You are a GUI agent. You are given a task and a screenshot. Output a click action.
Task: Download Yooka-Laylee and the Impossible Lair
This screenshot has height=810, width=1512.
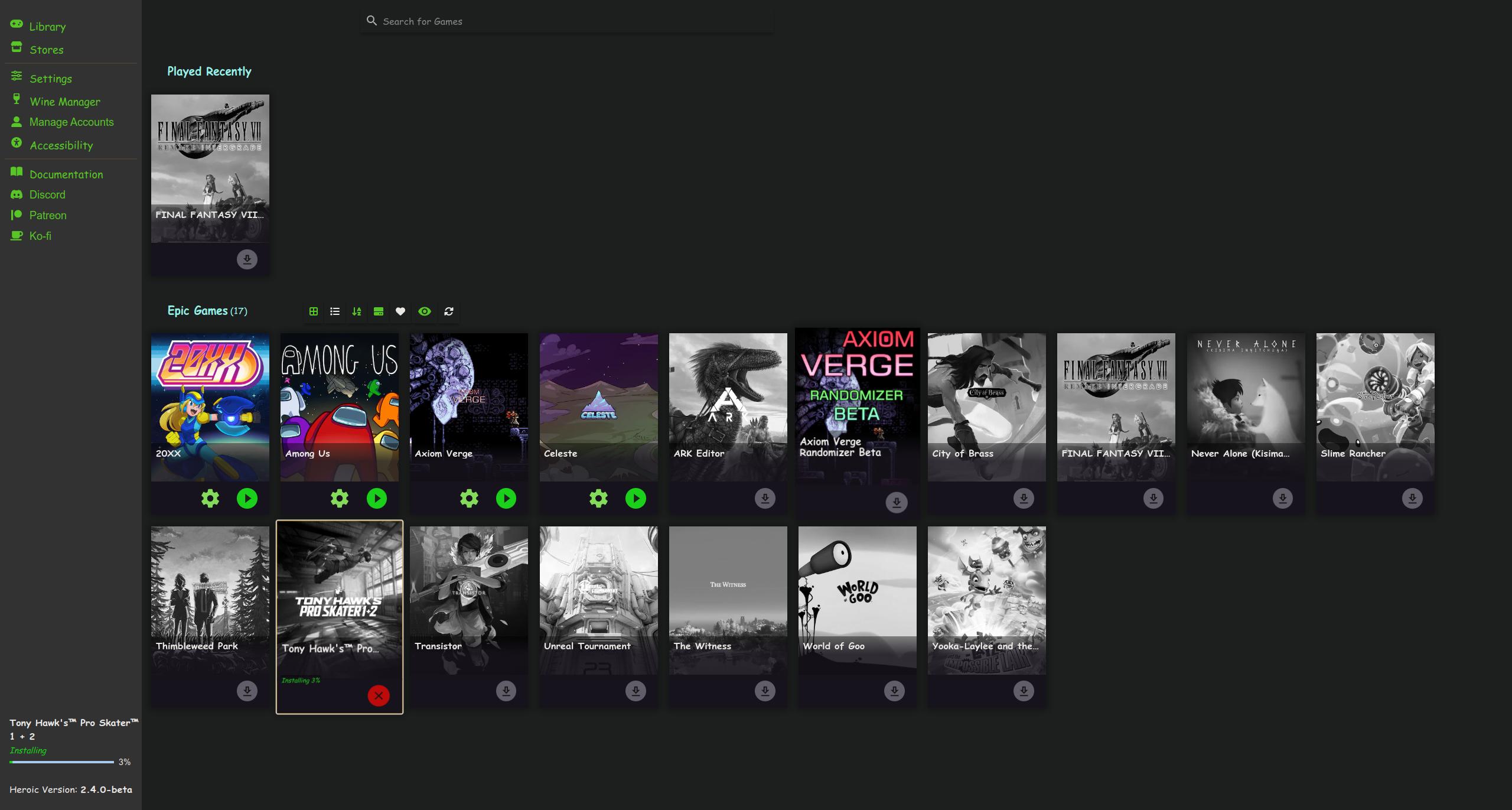(1024, 691)
